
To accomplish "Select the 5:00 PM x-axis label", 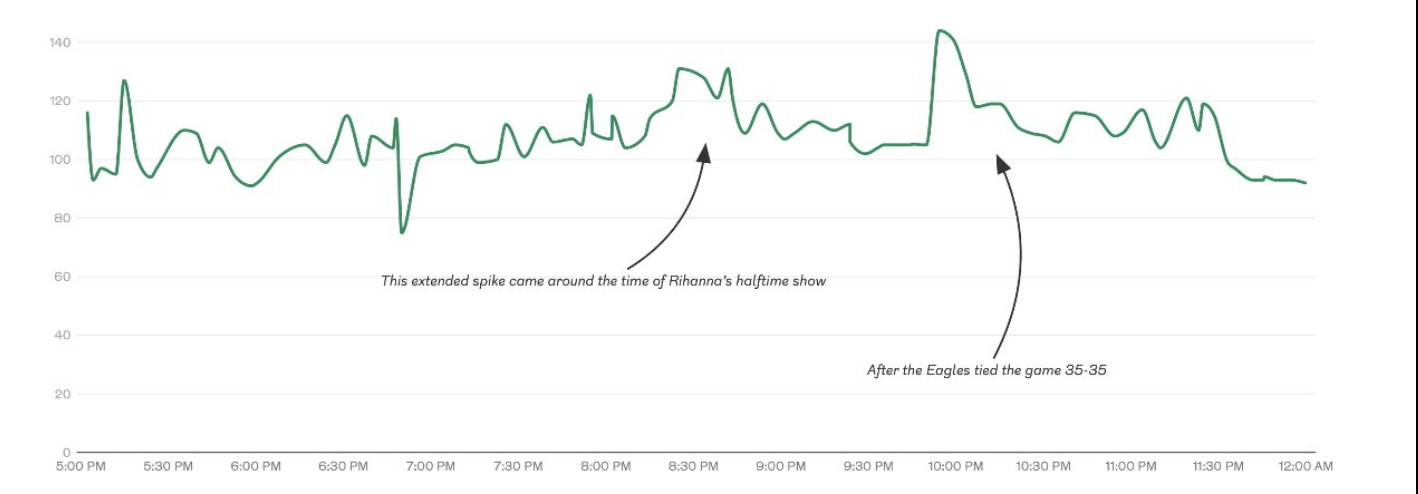I will pos(81,467).
